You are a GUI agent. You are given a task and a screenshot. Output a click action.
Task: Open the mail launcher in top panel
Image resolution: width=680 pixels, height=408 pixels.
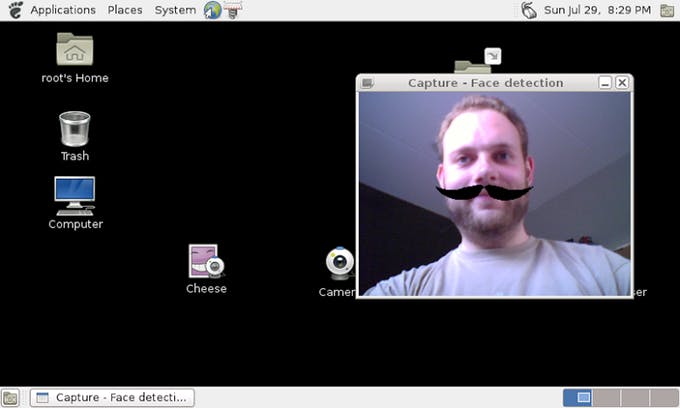pos(234,10)
